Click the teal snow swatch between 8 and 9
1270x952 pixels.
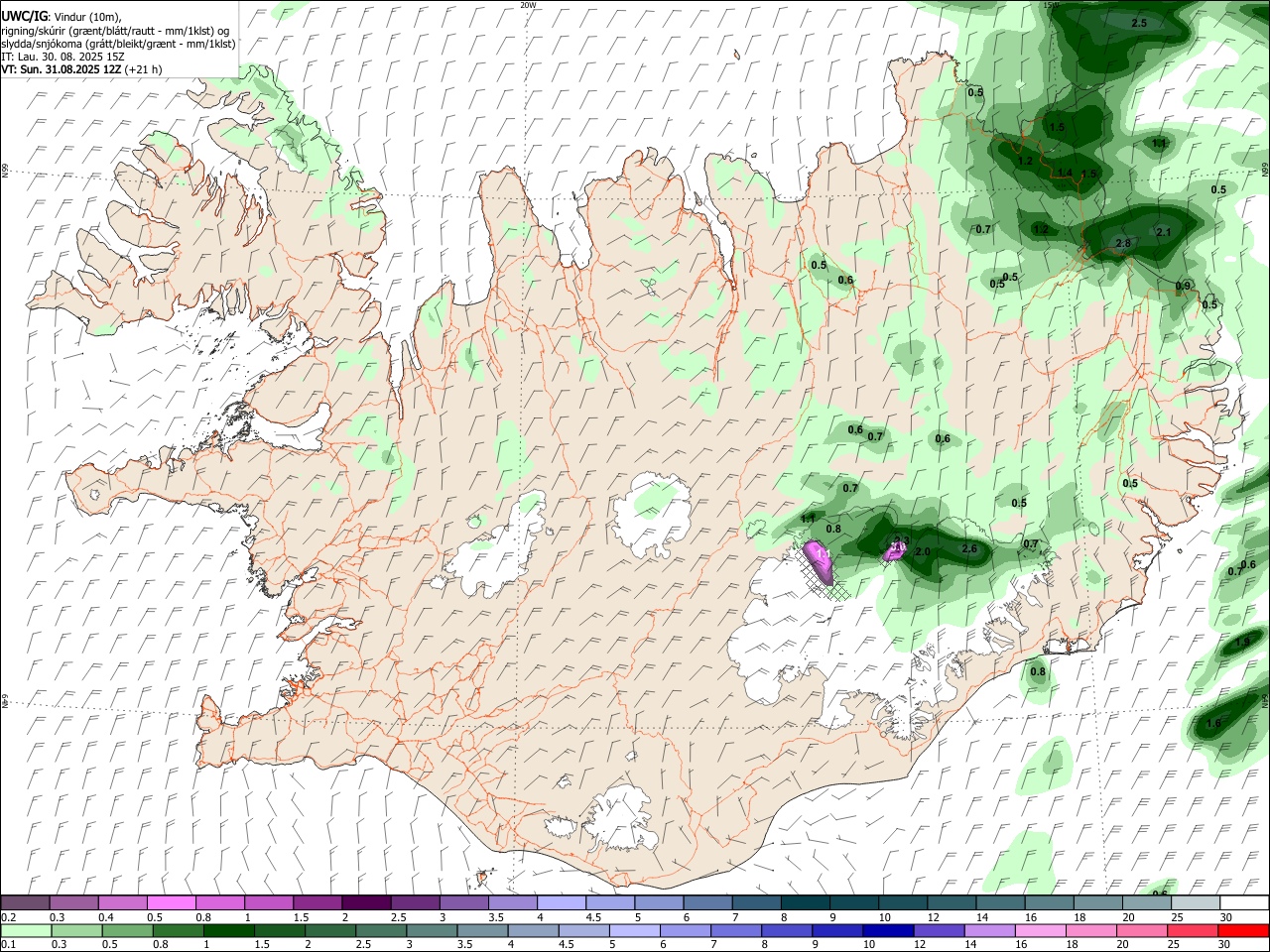805,902
